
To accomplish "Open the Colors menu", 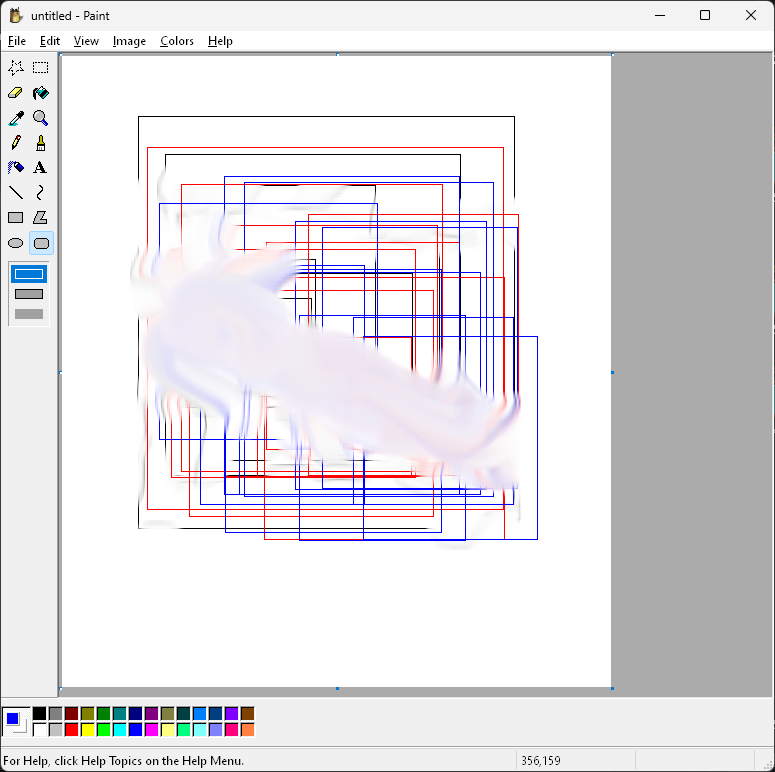I will point(176,41).
